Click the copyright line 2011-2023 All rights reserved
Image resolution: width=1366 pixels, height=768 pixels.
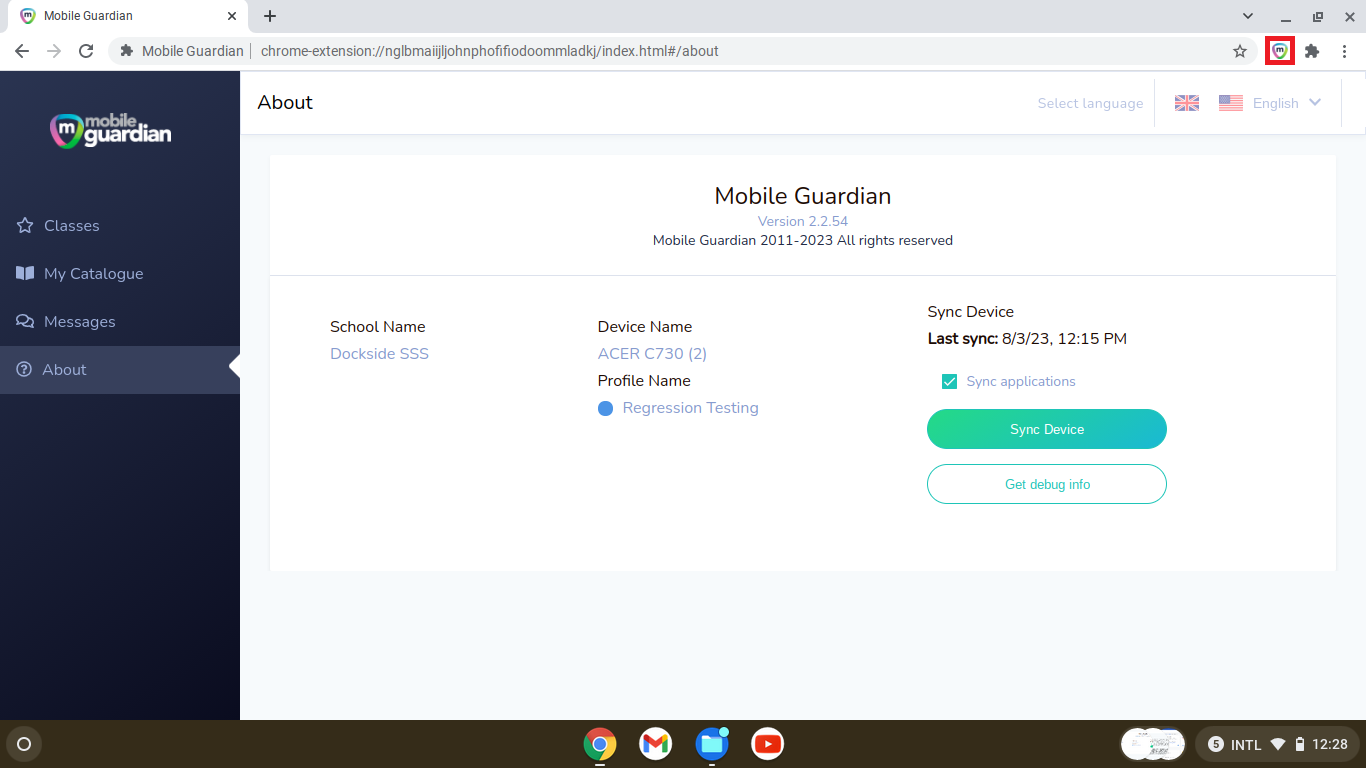coord(803,241)
